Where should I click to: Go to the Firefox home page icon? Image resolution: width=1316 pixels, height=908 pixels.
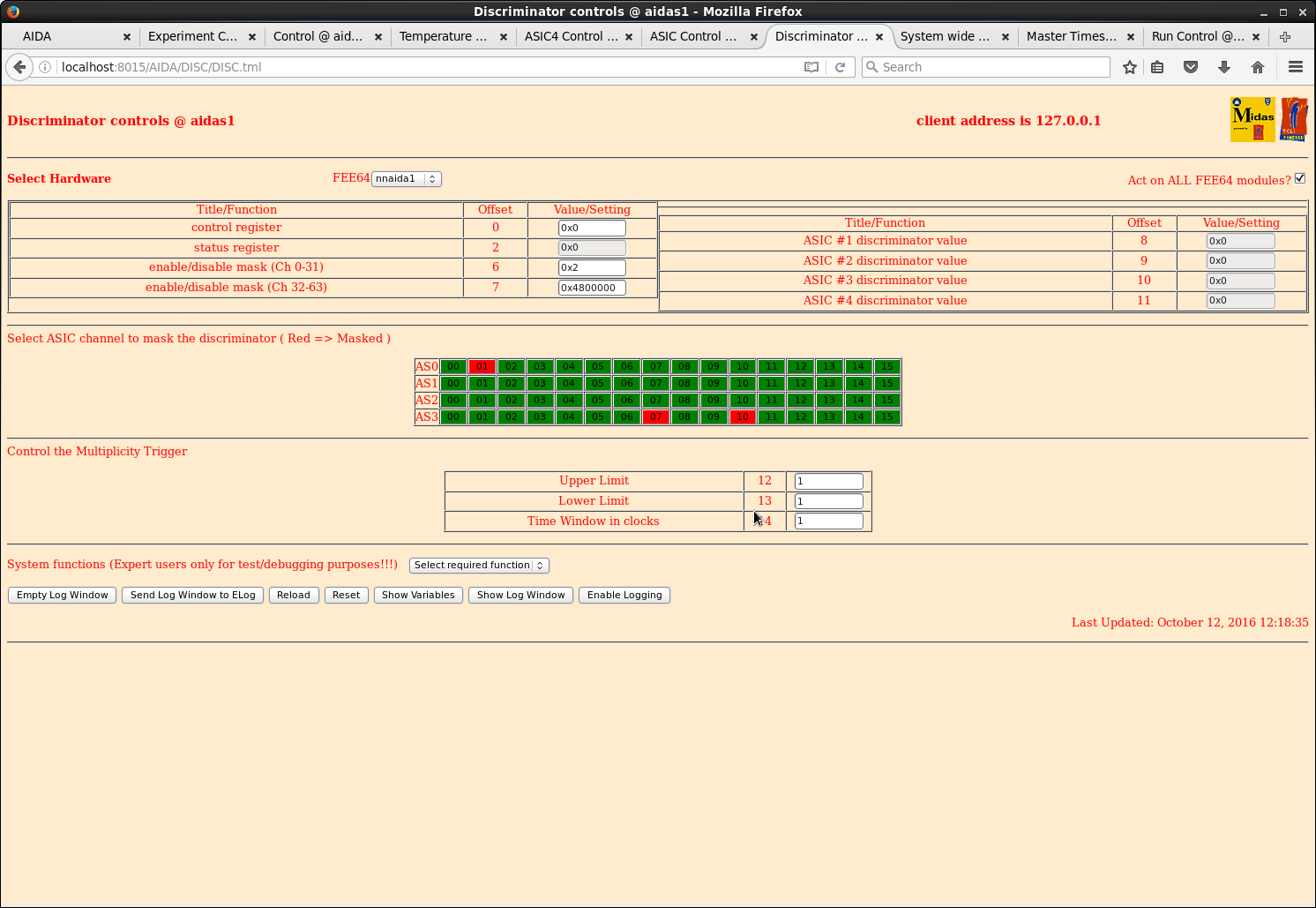[x=1258, y=67]
